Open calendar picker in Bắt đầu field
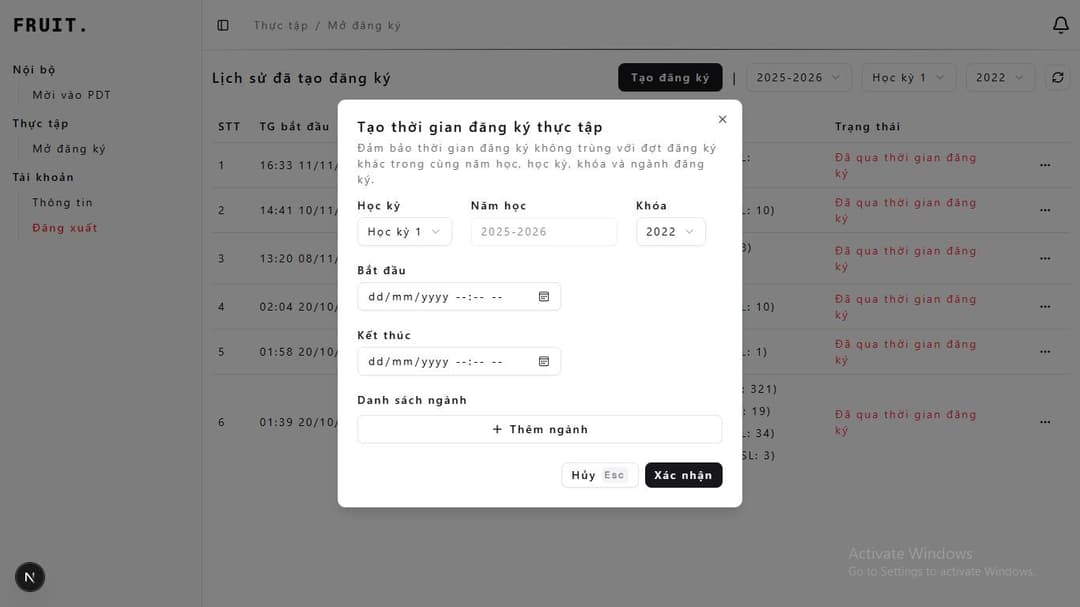 (x=544, y=297)
